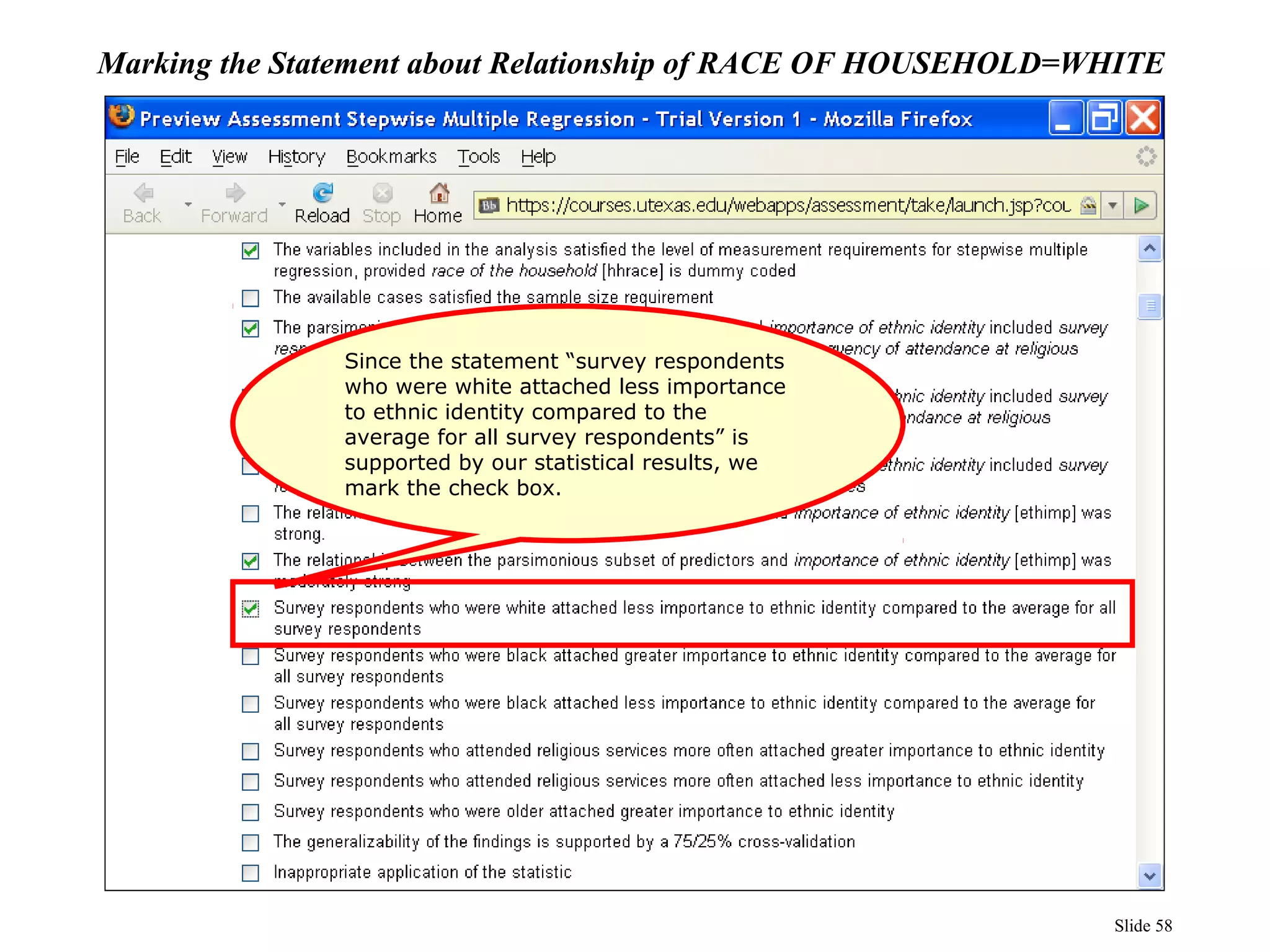1270x952 pixels.
Task: Click the Firefox logo in title bar
Action: (x=122, y=116)
